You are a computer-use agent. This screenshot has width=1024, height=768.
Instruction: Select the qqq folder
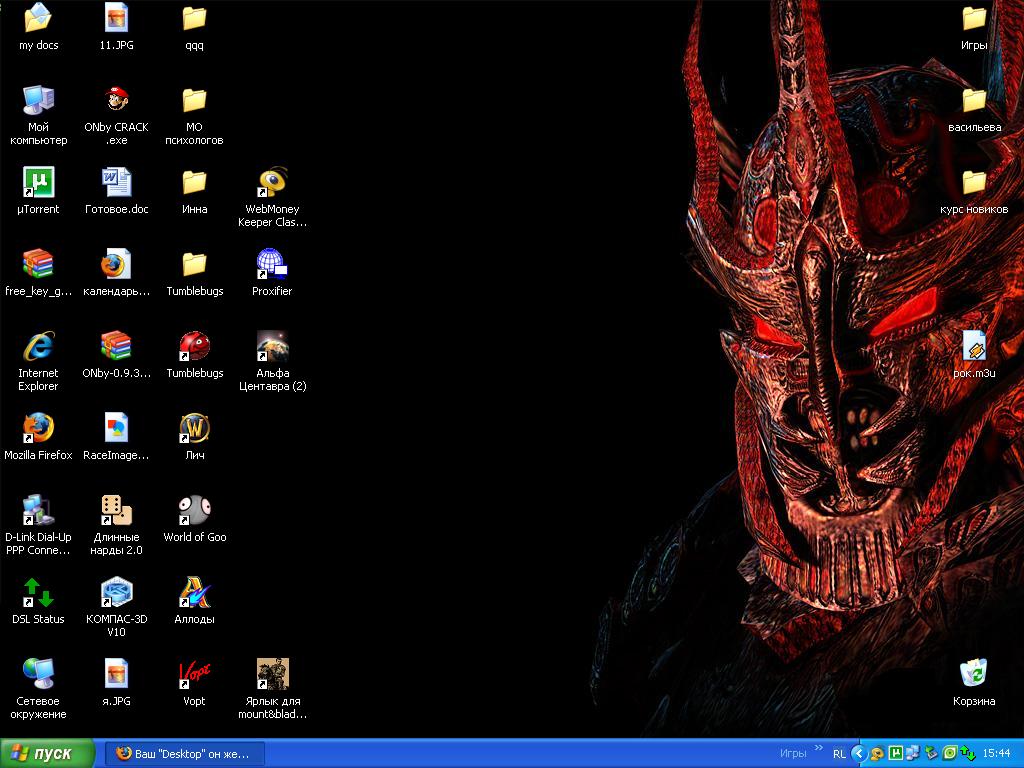(194, 18)
